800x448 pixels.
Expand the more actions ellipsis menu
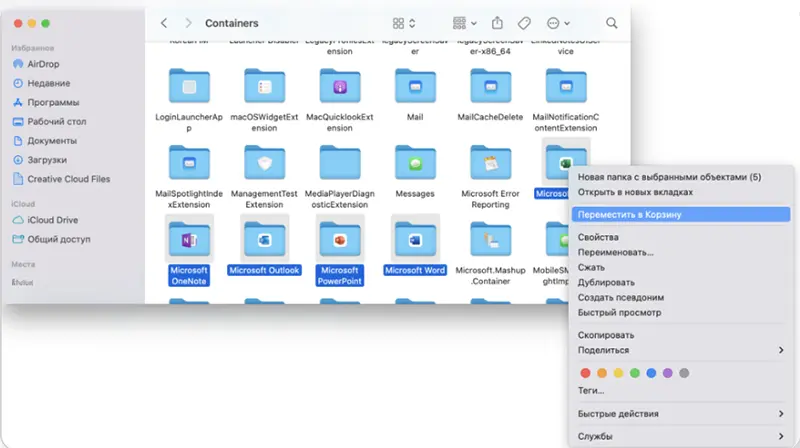pyautogui.click(x=559, y=22)
